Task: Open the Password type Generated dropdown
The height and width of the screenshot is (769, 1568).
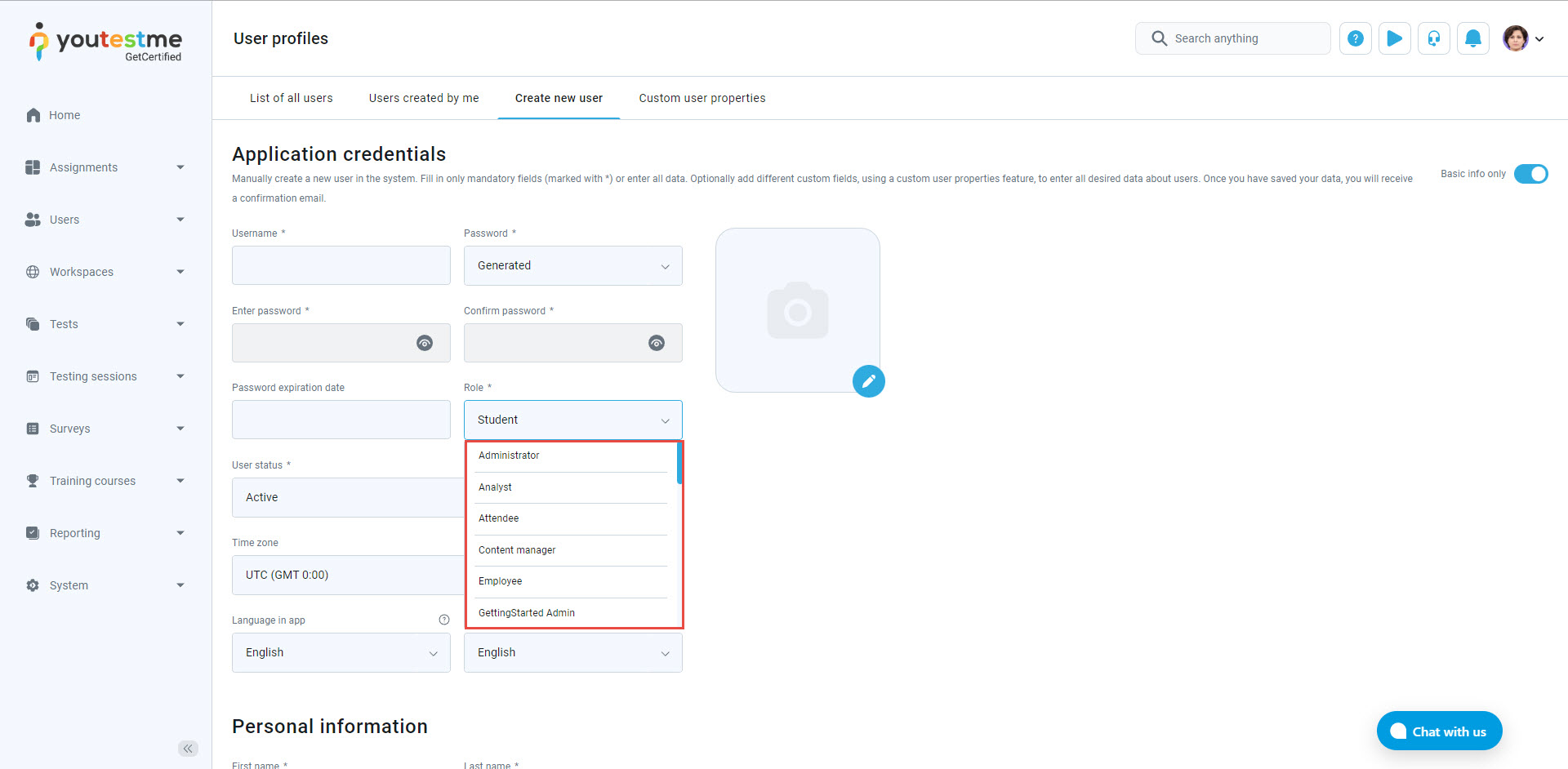Action: tap(572, 266)
